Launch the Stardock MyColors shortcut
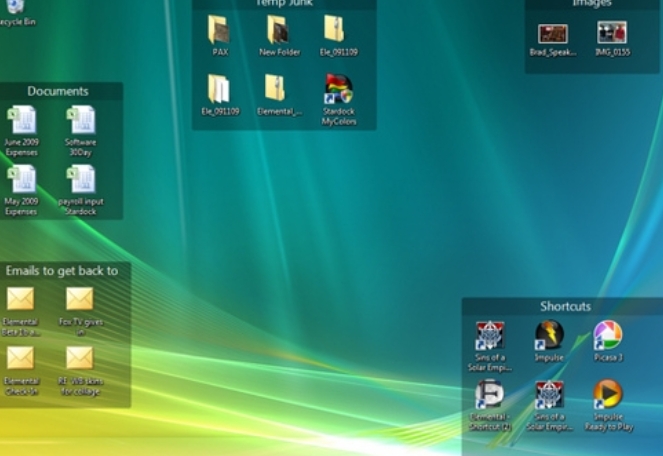This screenshot has height=456, width=663. point(338,89)
